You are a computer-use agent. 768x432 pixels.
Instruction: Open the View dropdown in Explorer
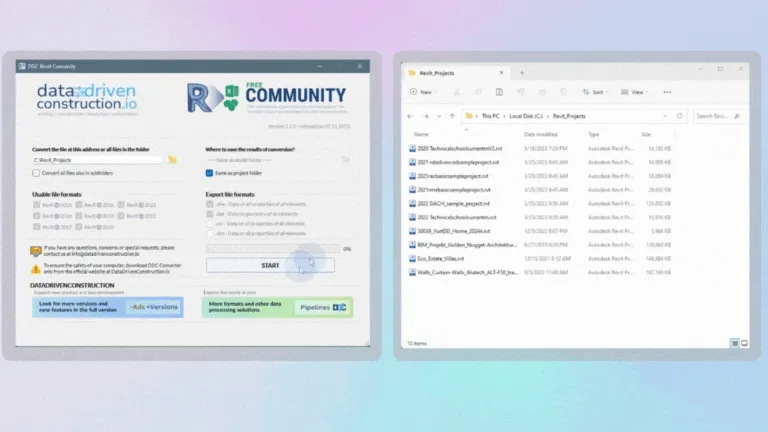pos(635,92)
